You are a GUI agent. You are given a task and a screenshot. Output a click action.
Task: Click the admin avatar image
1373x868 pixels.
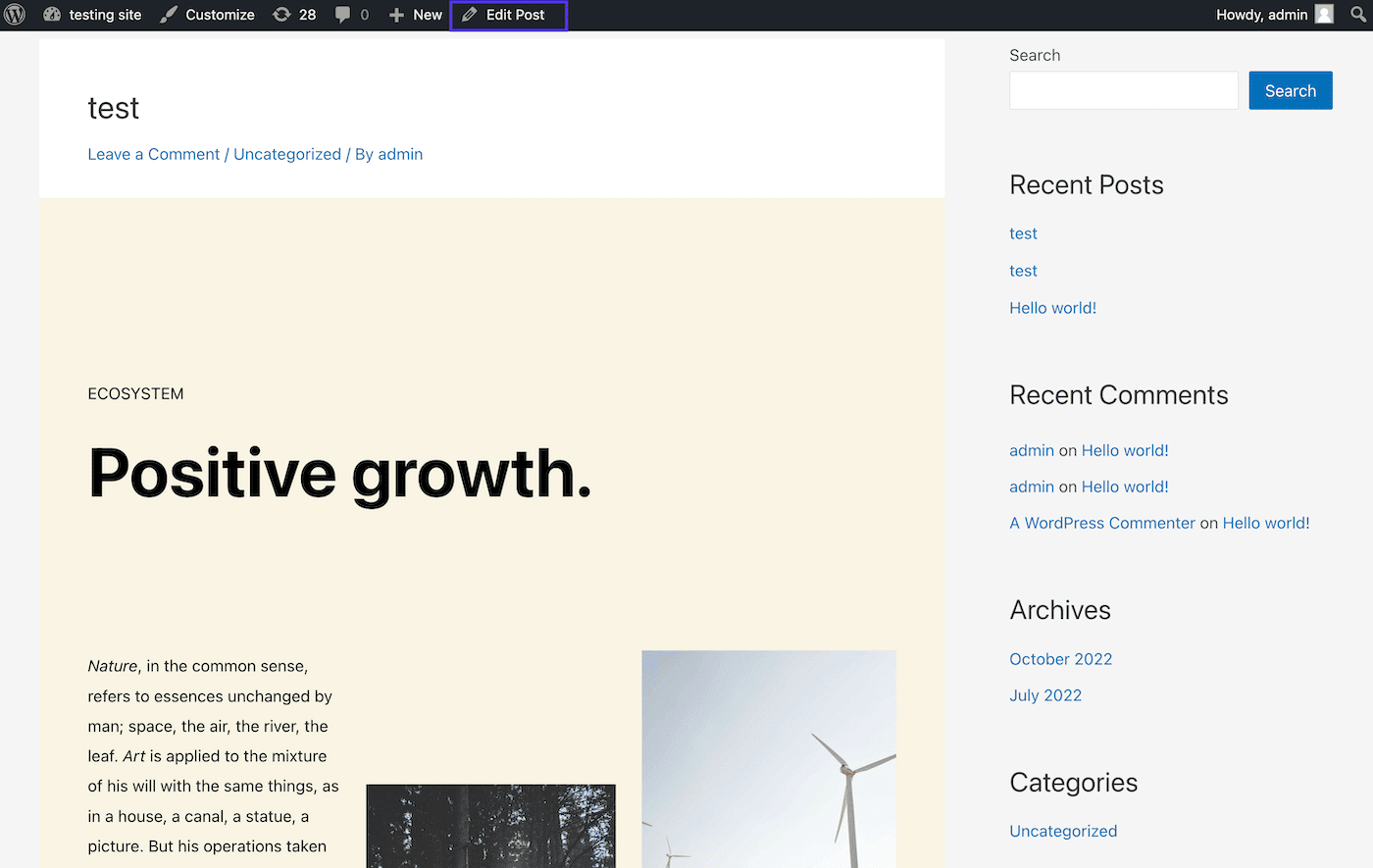[1324, 15]
